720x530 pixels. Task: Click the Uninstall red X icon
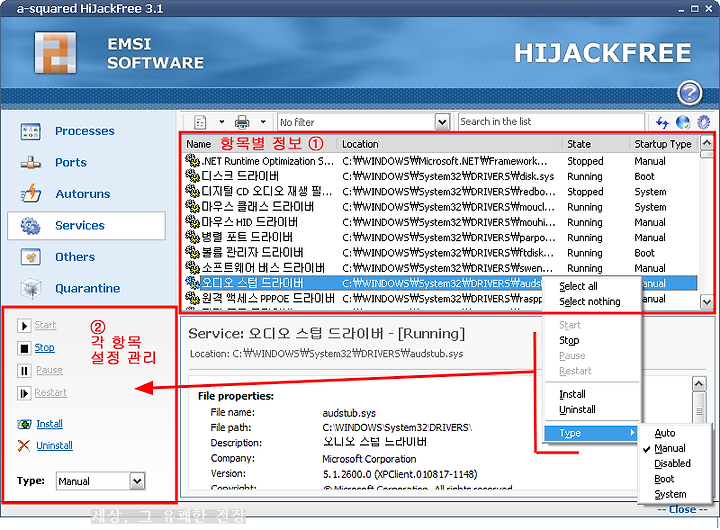(24, 445)
